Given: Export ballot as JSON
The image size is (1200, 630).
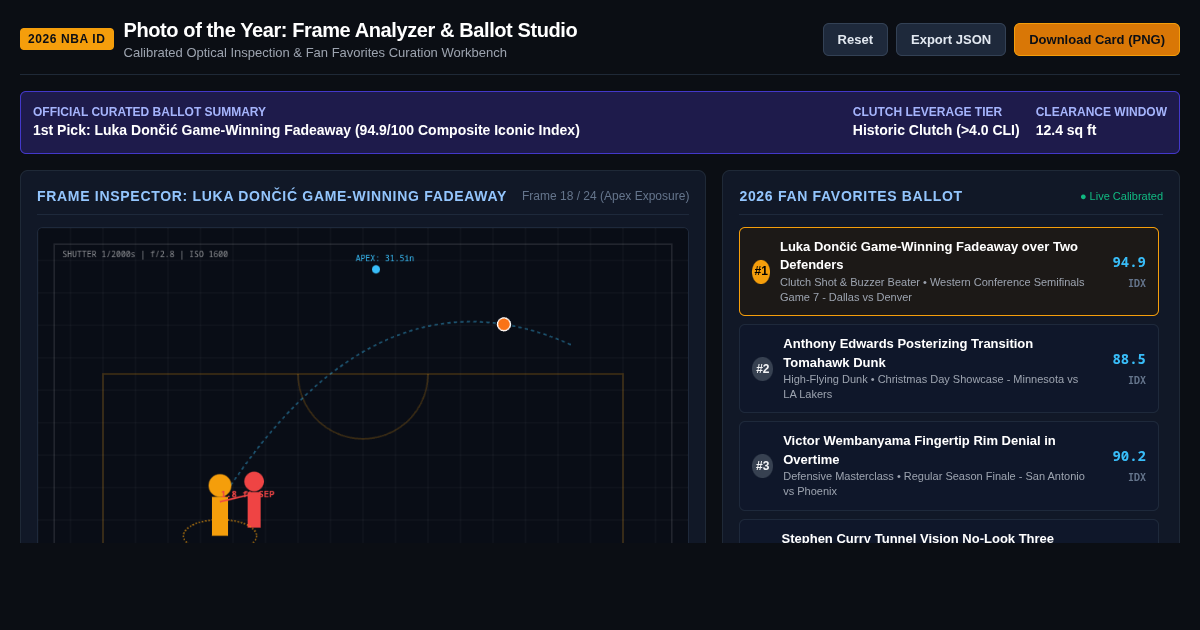Looking at the screenshot, I should pyautogui.click(x=951, y=39).
